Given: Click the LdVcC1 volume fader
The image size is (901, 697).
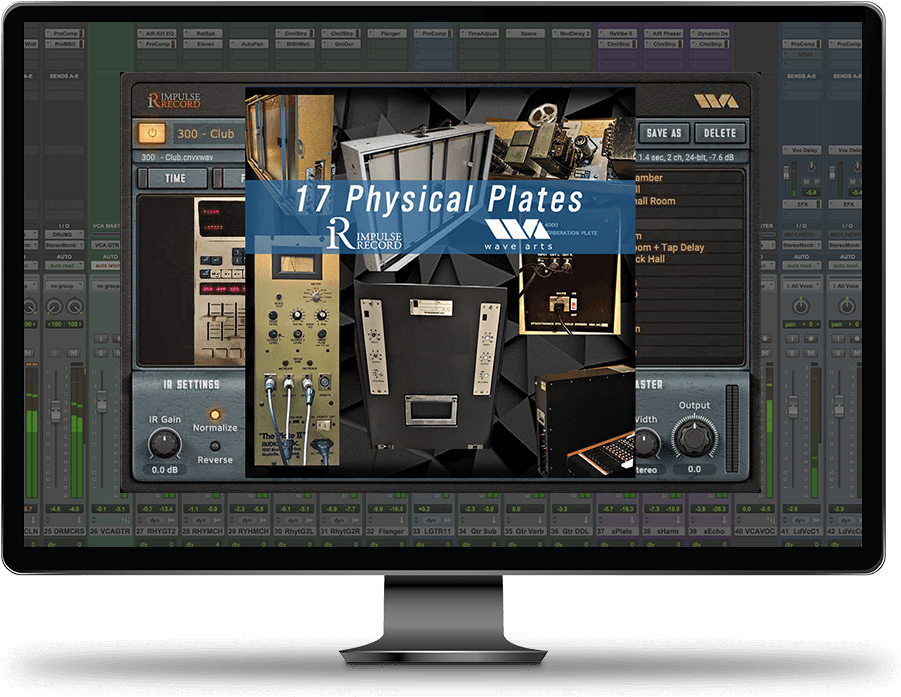Looking at the screenshot, I should 792,406.
